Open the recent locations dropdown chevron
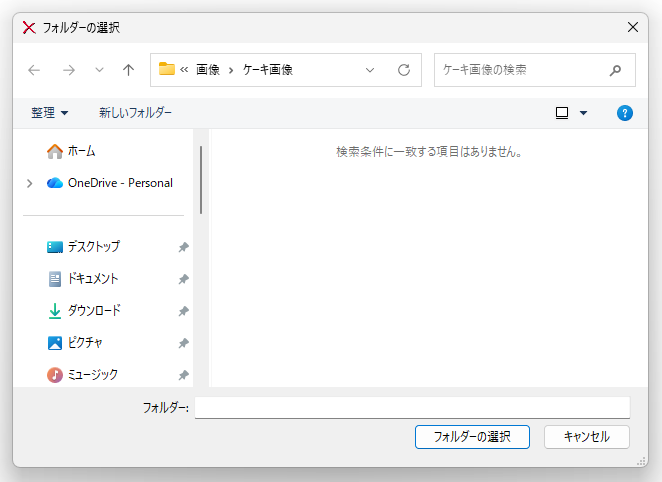The width and height of the screenshot is (662, 482). pos(98,70)
